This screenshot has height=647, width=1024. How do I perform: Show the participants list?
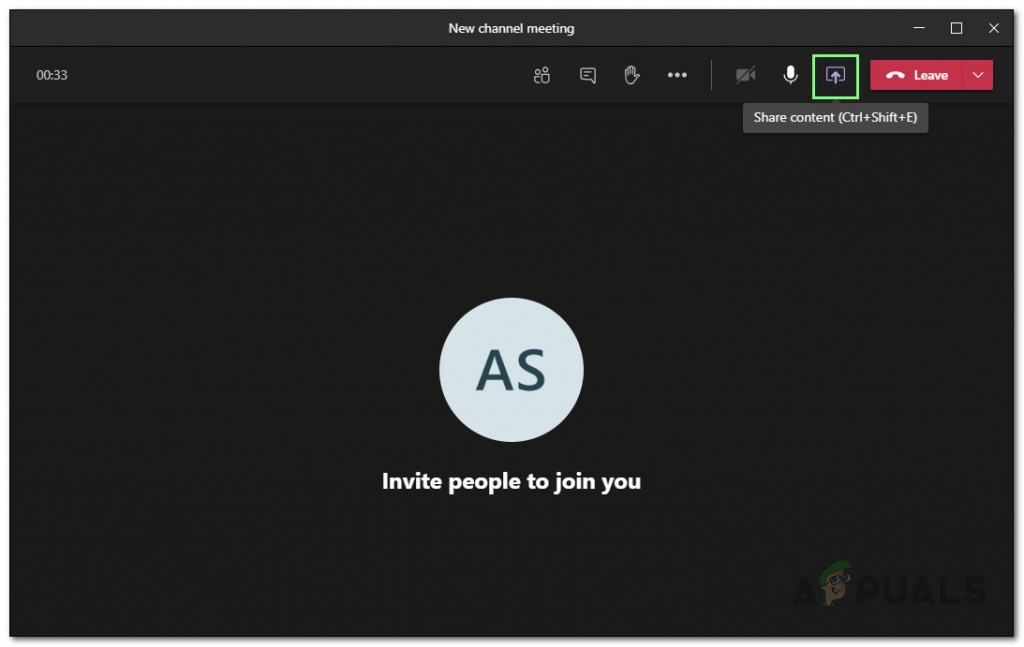pyautogui.click(x=541, y=75)
